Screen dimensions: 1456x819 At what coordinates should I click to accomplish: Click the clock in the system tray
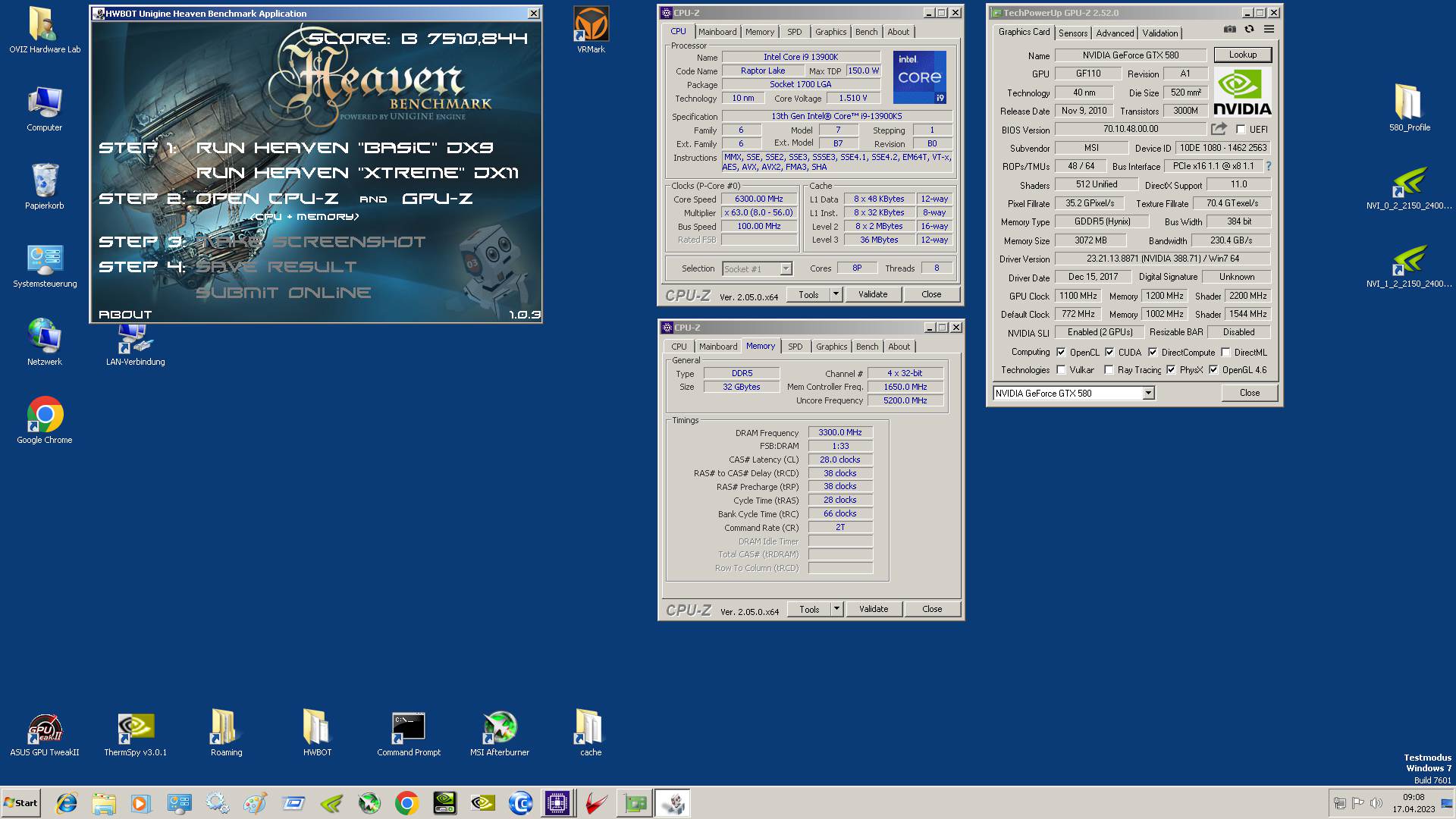1414,803
